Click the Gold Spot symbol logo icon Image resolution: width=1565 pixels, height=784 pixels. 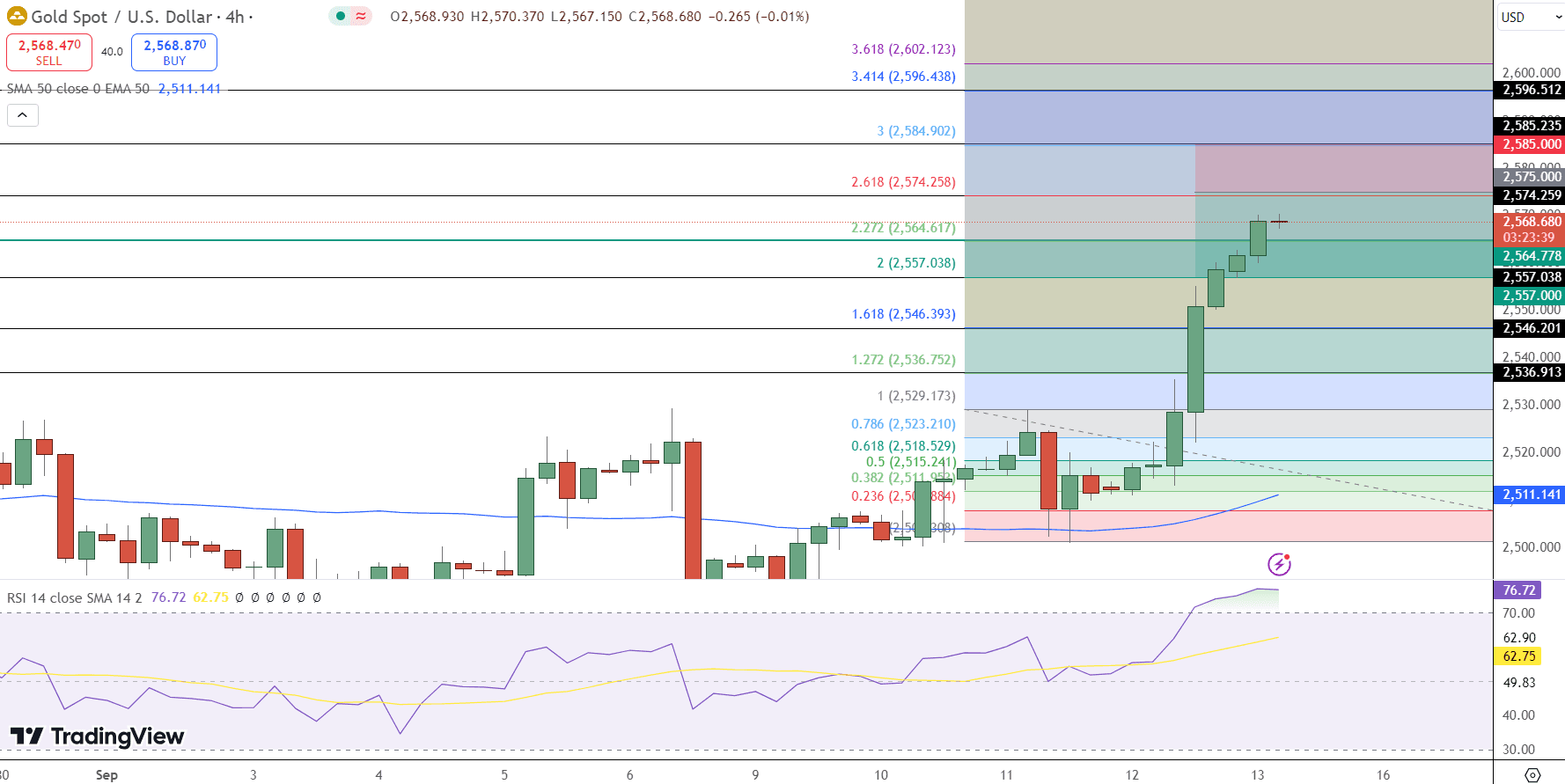tap(17, 16)
